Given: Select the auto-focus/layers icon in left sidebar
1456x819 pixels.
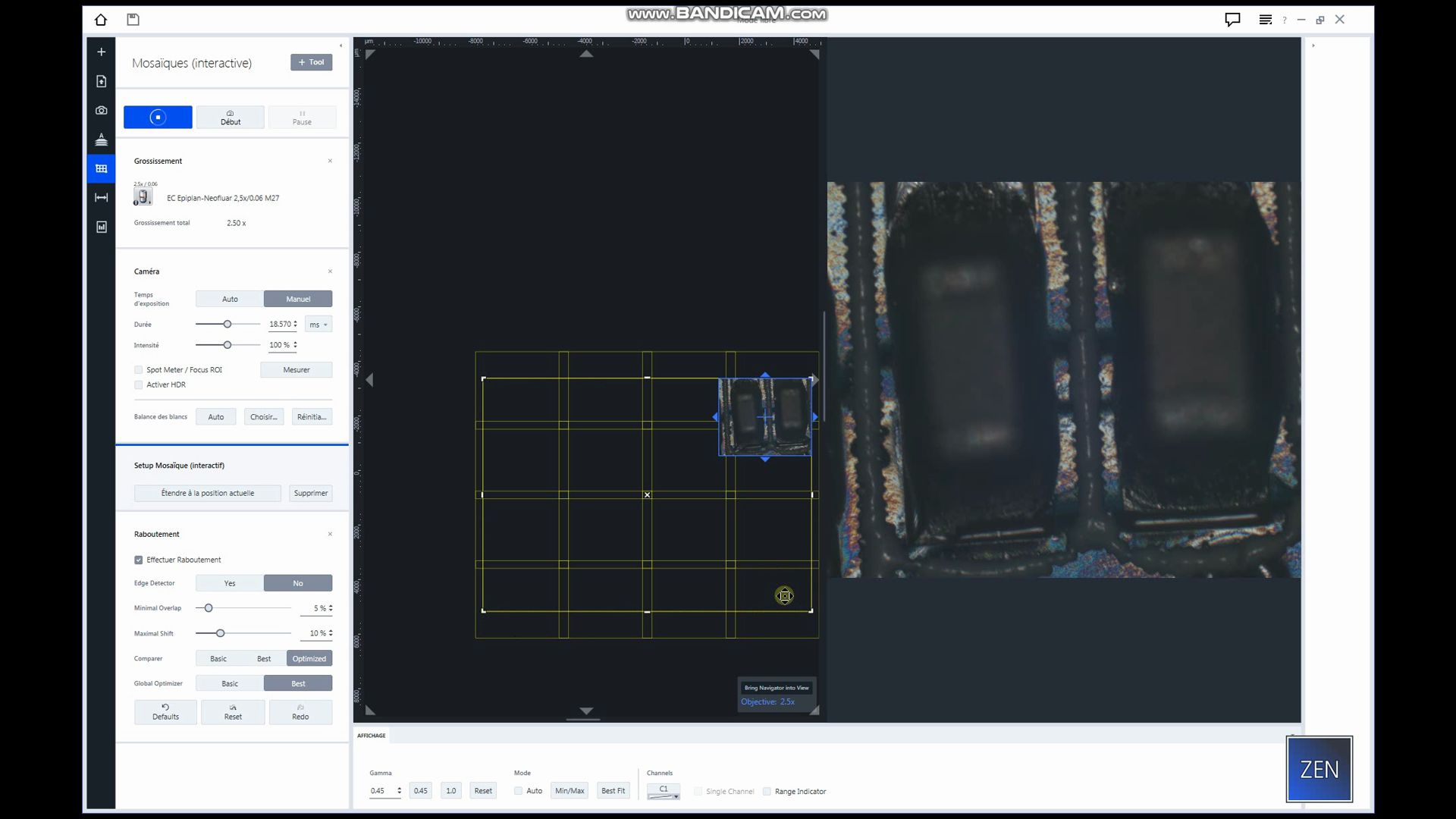Looking at the screenshot, I should tap(101, 140).
